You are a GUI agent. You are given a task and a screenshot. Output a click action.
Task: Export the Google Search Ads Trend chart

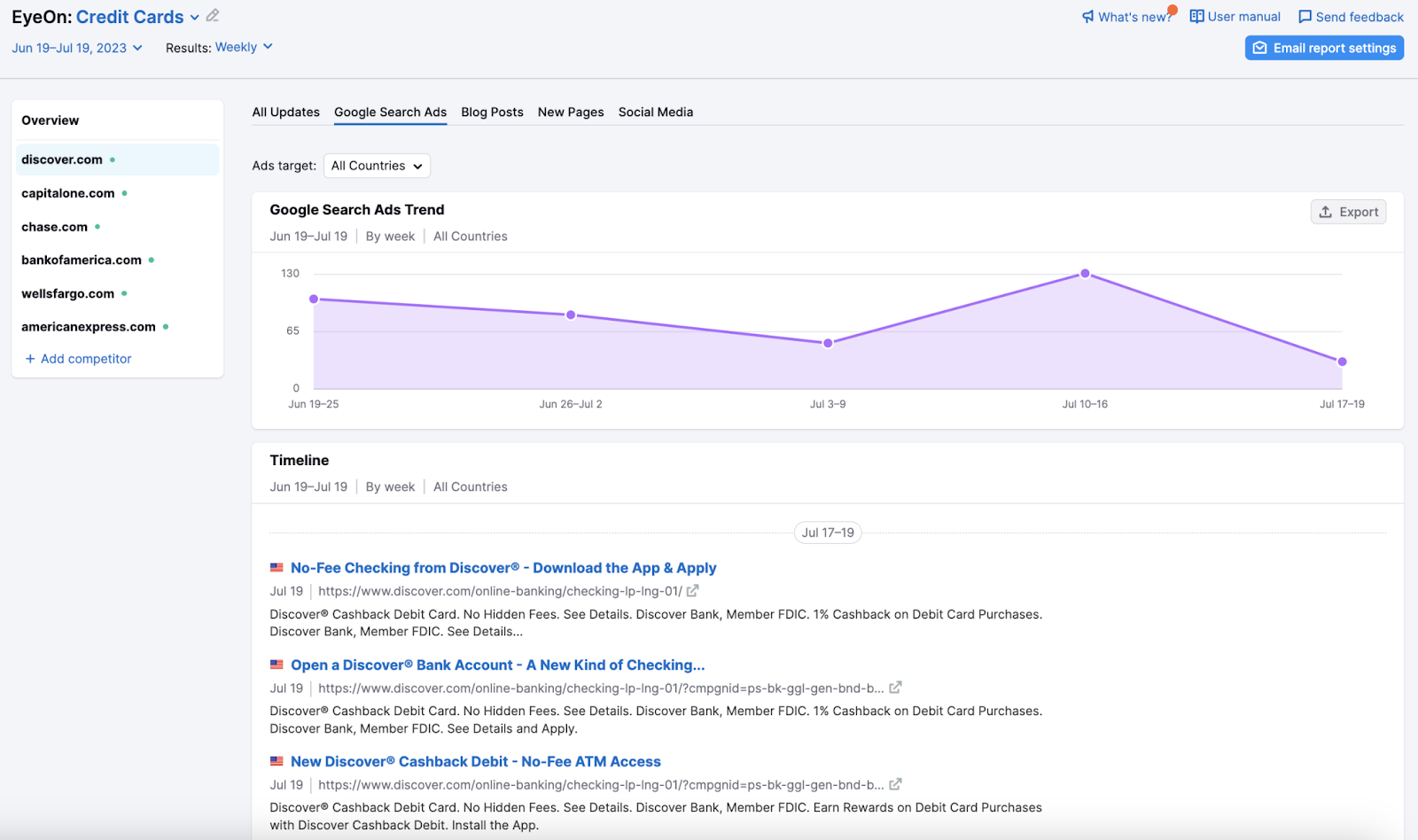[x=1348, y=212]
